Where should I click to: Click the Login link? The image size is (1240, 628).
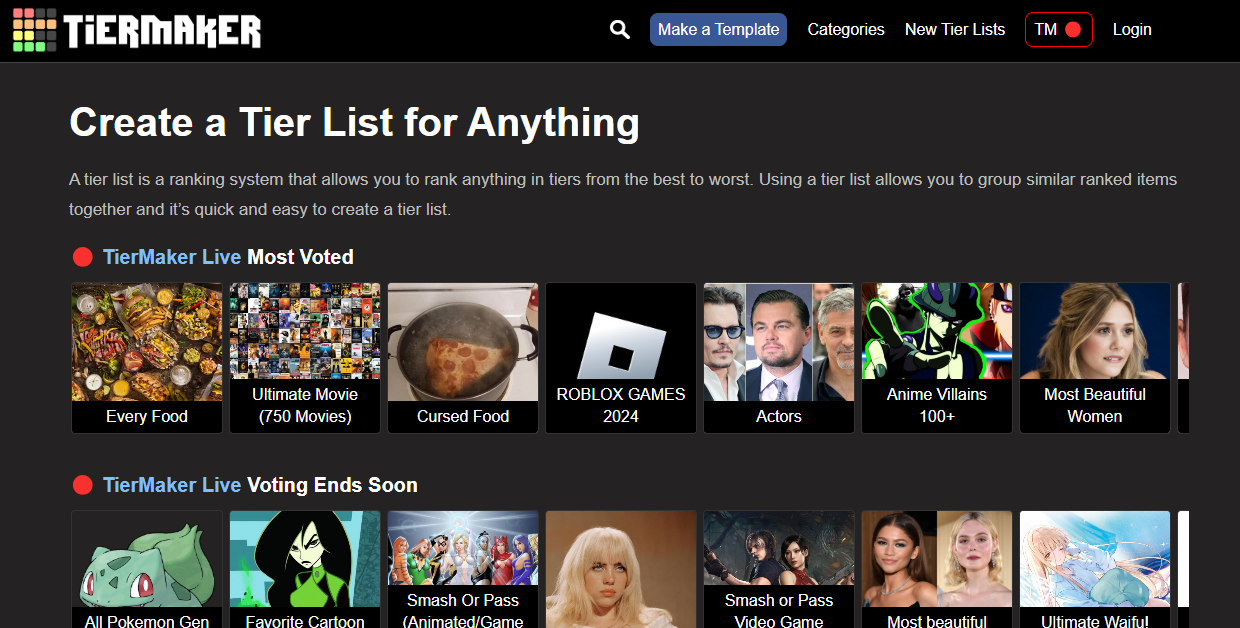(x=1131, y=30)
